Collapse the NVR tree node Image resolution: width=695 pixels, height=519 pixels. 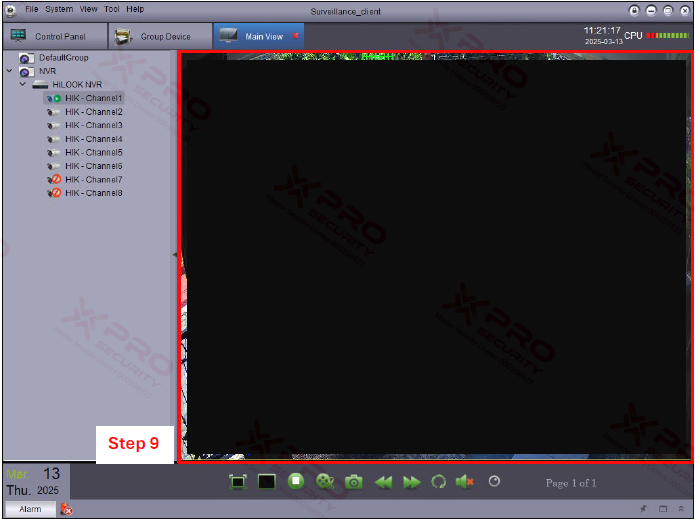pyautogui.click(x=9, y=70)
